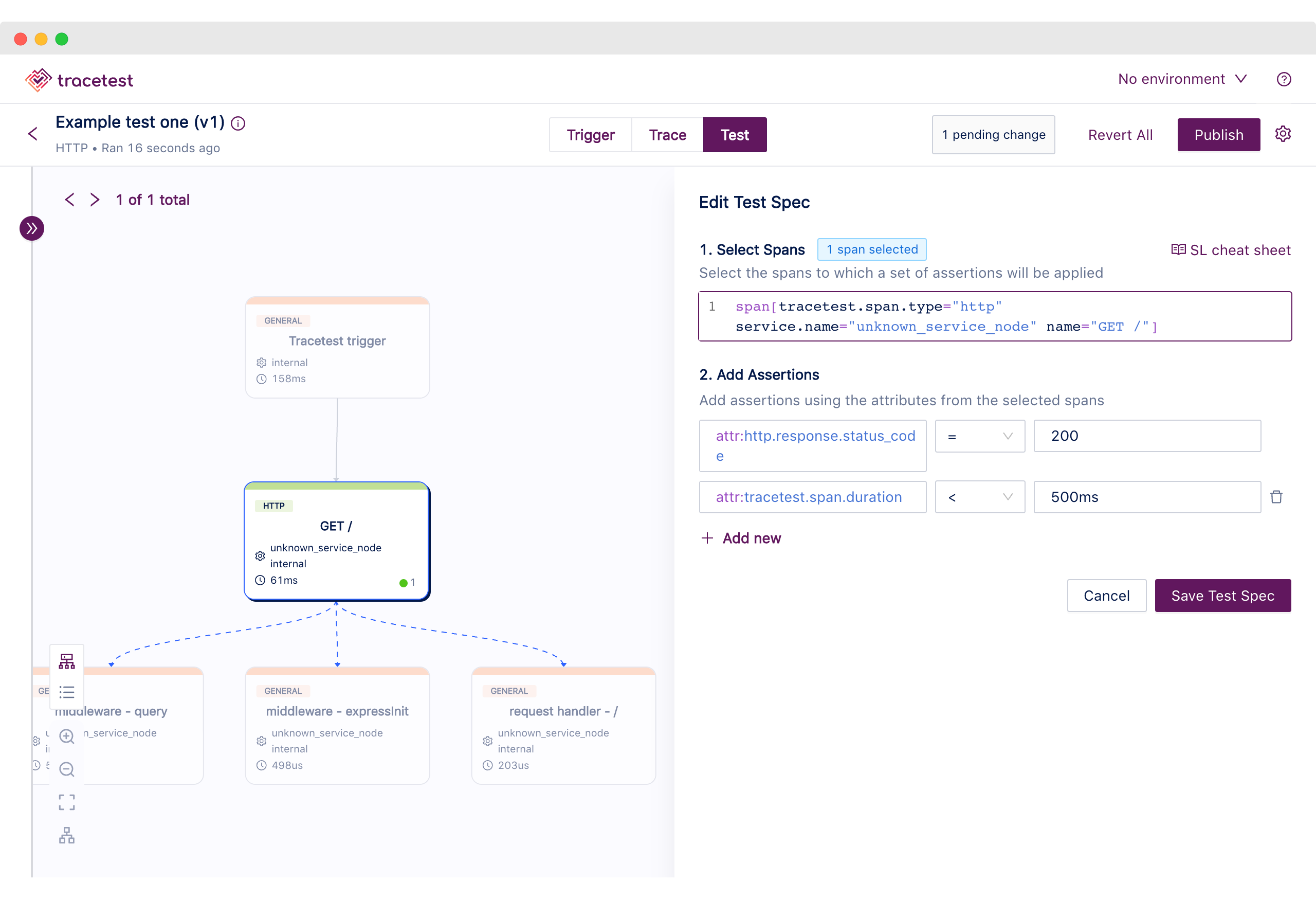
Task: Click gear icon in GET / span
Action: (x=260, y=556)
